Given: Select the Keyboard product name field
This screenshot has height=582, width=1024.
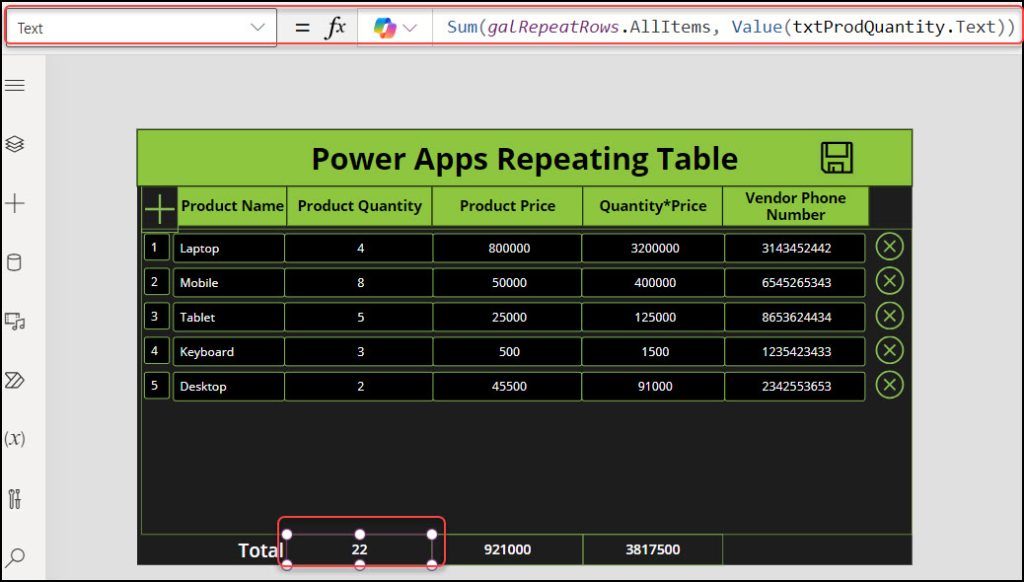Looking at the screenshot, I should click(229, 351).
